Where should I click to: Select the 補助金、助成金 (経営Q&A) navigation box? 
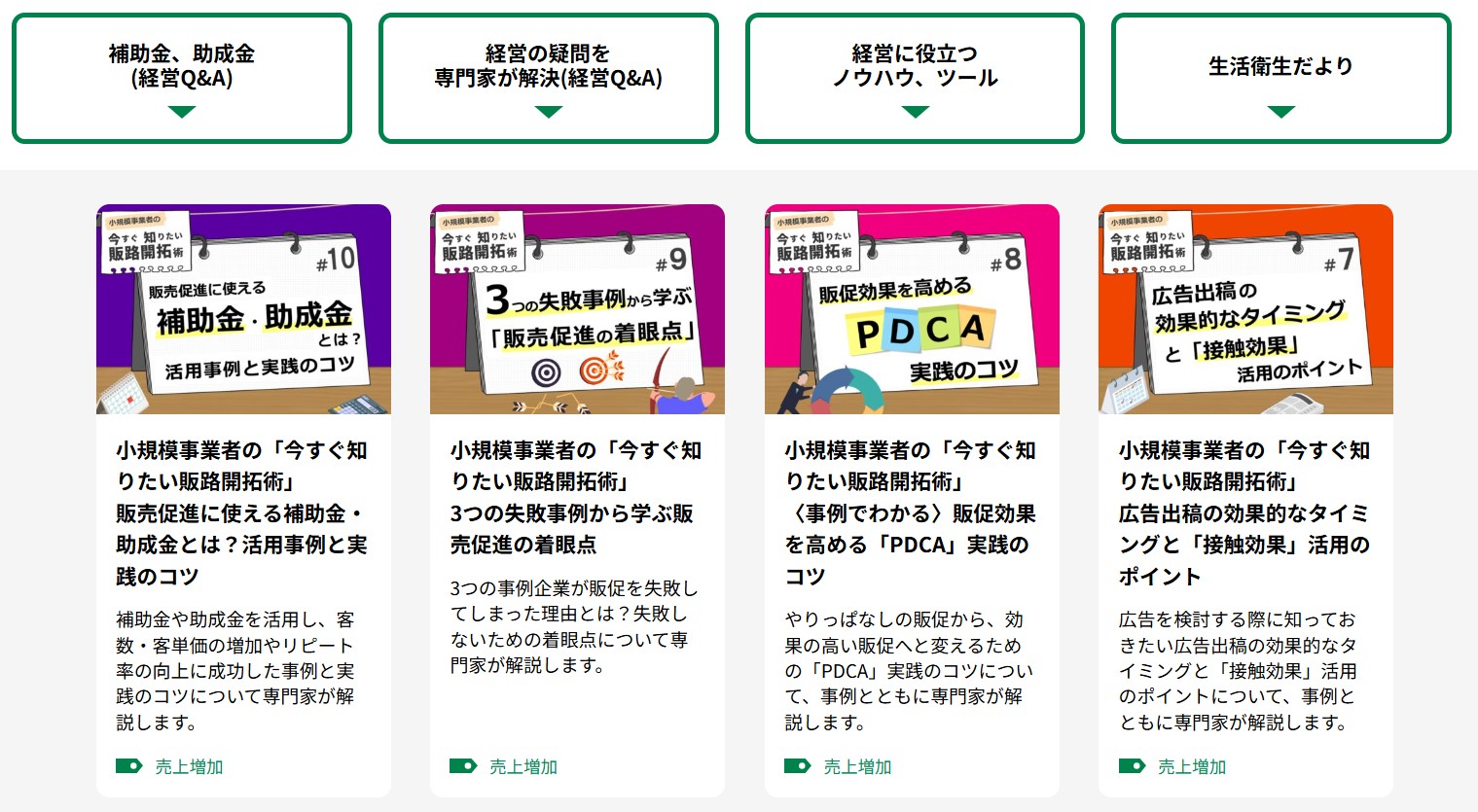(182, 78)
